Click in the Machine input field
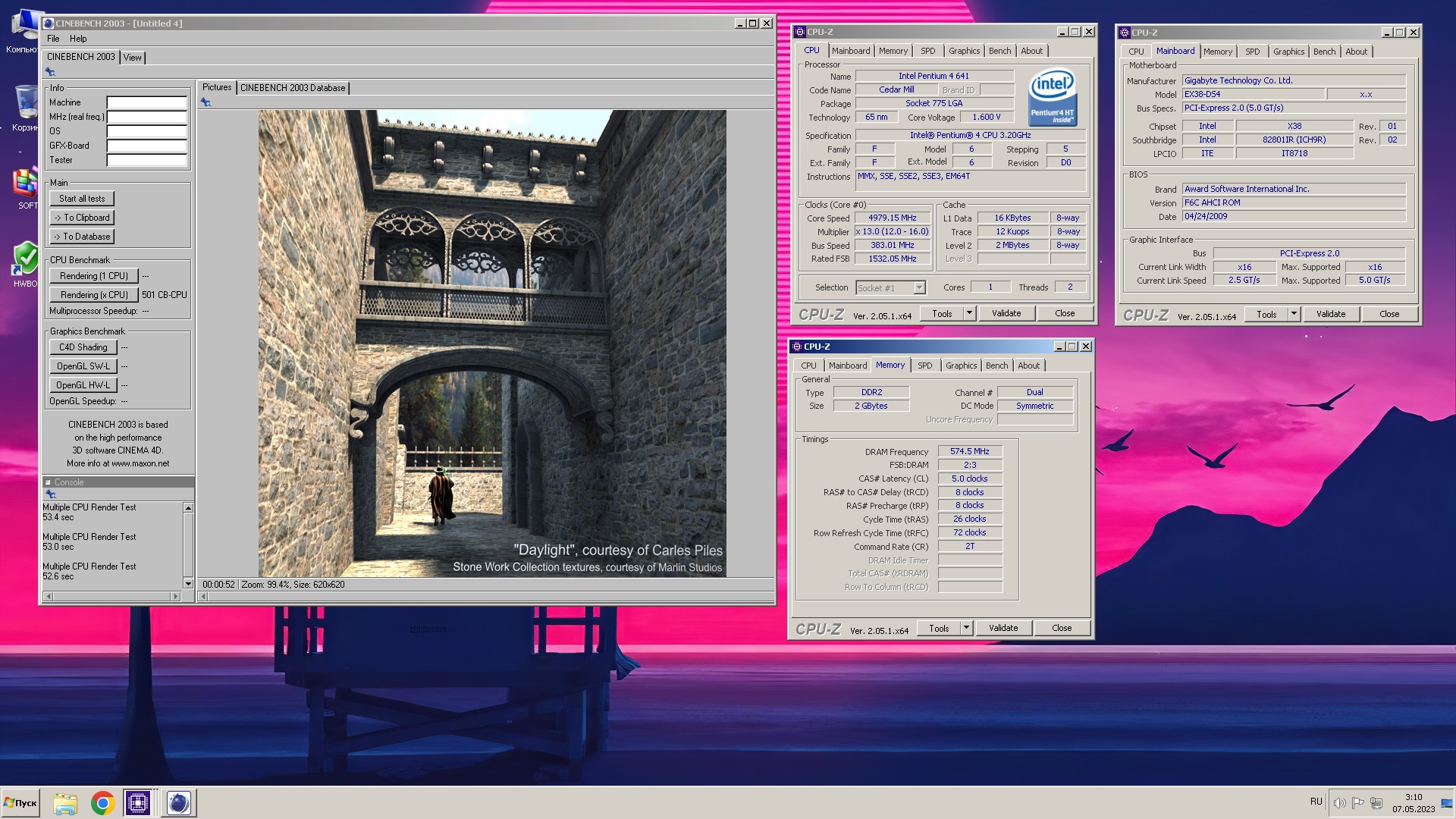The width and height of the screenshot is (1456, 819). (x=146, y=102)
